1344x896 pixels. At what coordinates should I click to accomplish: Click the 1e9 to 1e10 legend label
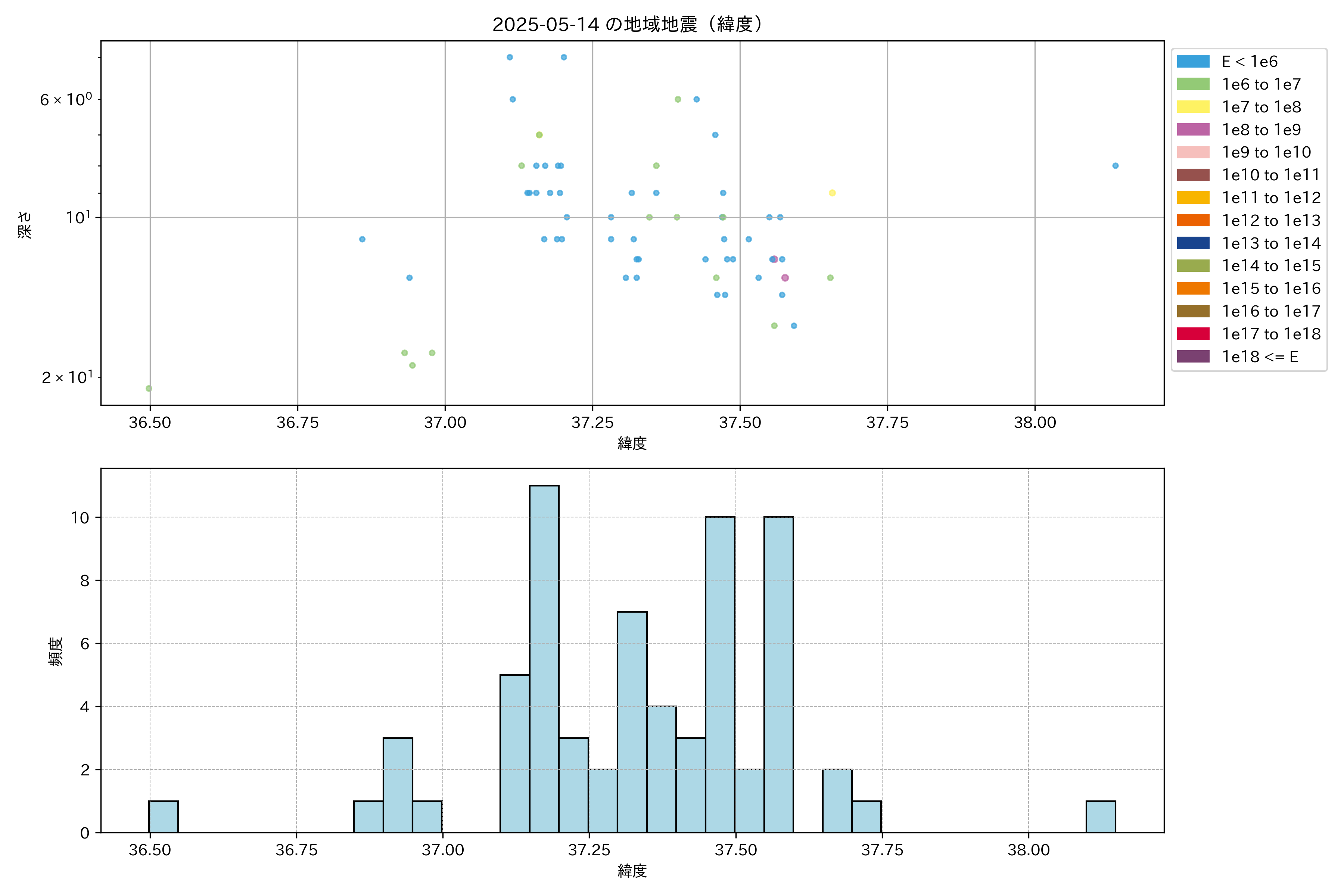1266,153
